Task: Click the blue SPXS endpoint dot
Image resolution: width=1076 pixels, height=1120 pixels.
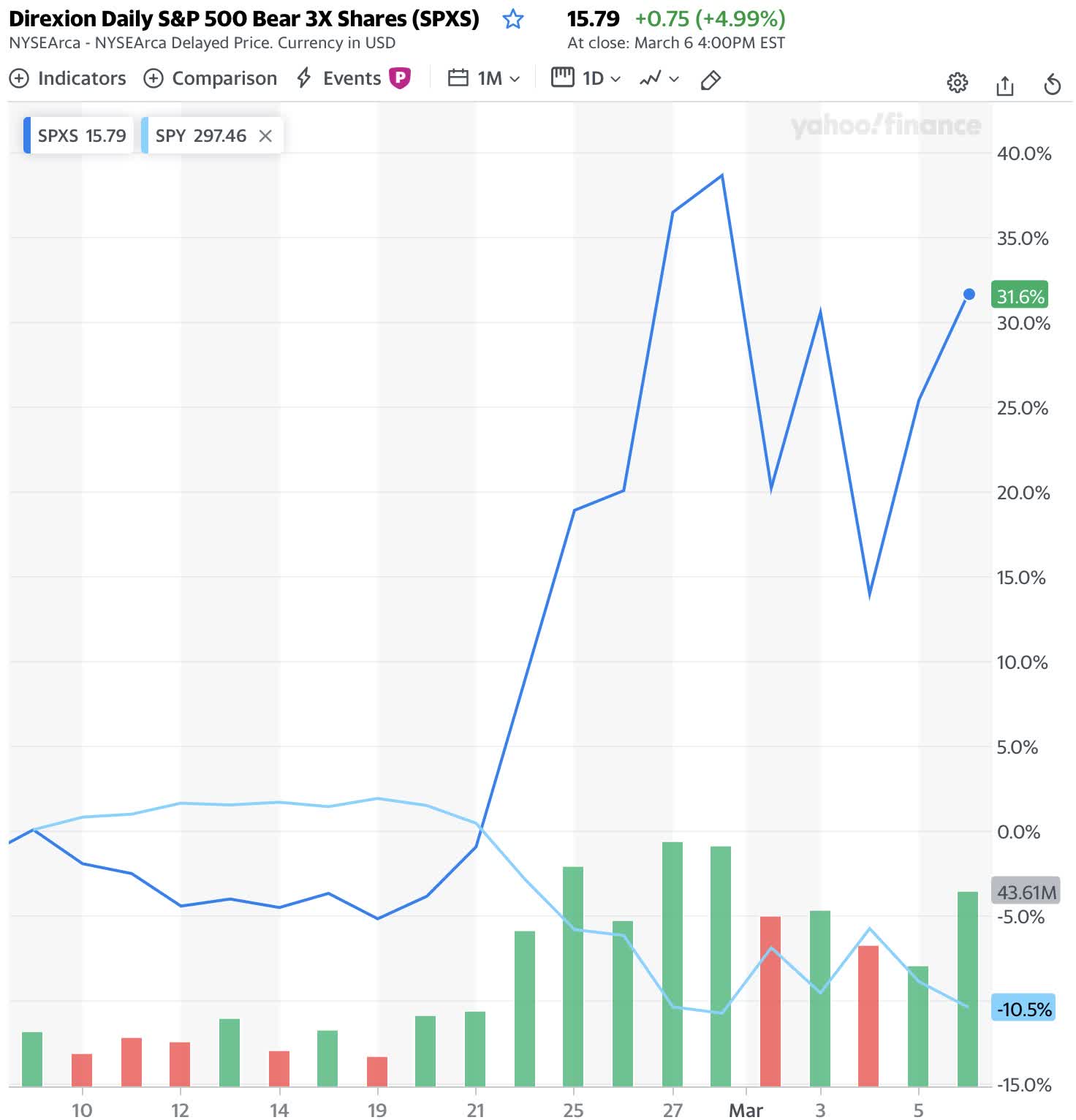Action: tap(969, 295)
